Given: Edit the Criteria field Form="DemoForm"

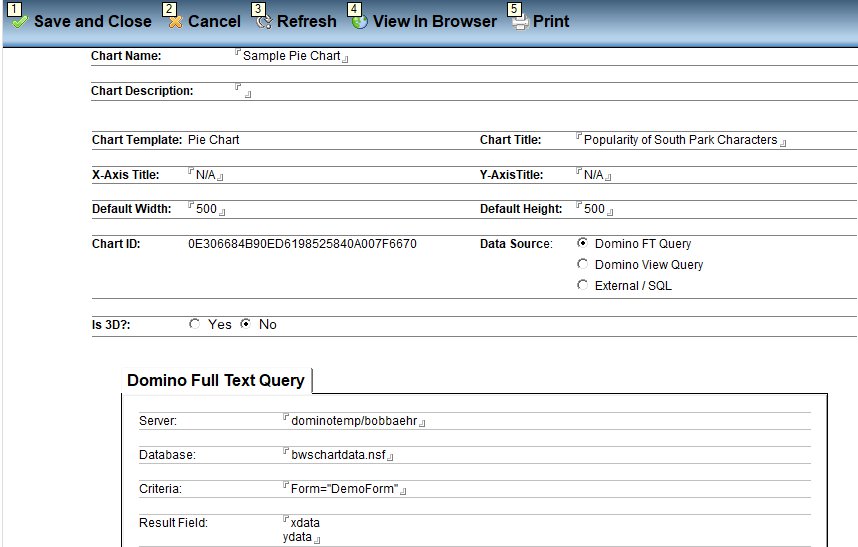Looking at the screenshot, I should point(344,489).
